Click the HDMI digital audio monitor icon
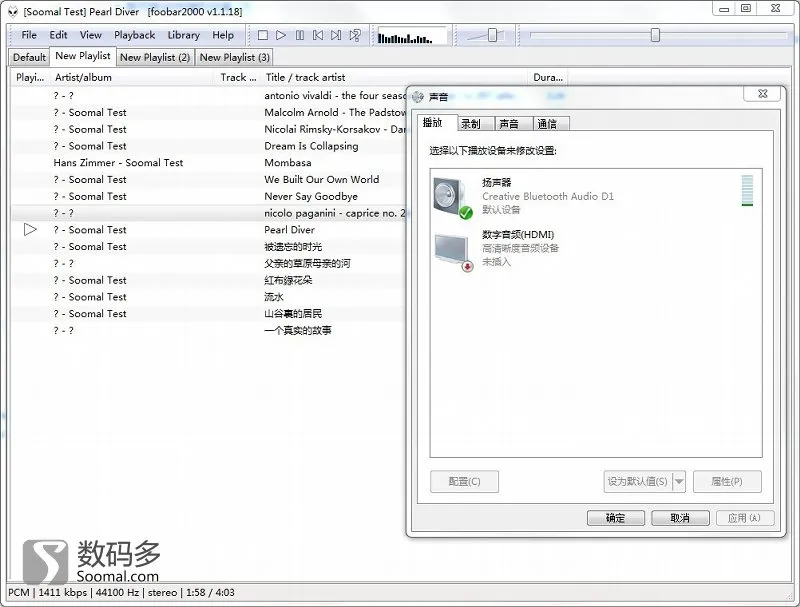 pos(454,252)
